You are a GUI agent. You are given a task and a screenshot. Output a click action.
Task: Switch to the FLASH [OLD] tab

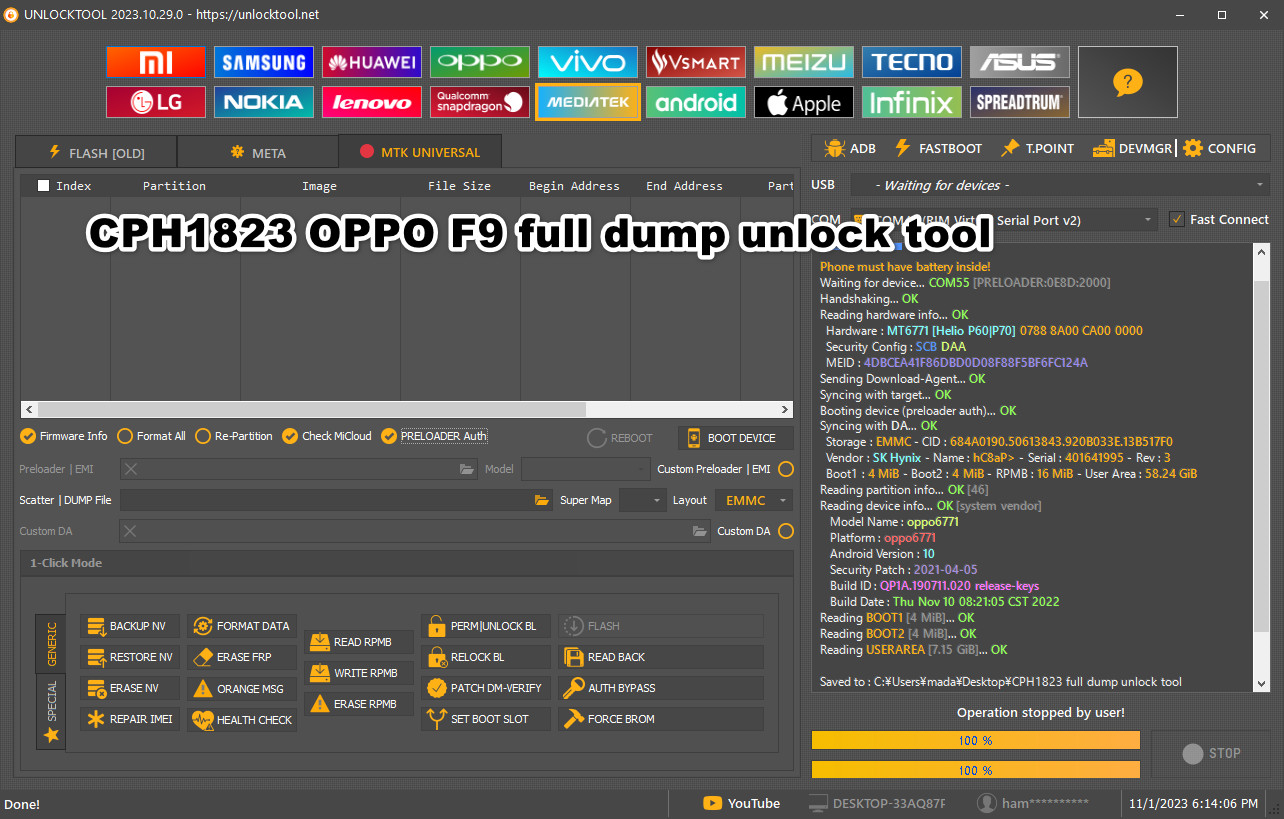point(96,153)
